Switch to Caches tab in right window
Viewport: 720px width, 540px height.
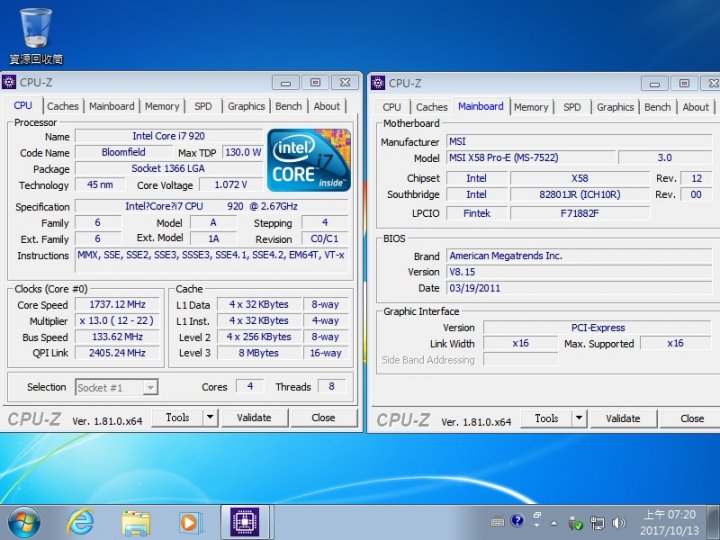[x=432, y=107]
